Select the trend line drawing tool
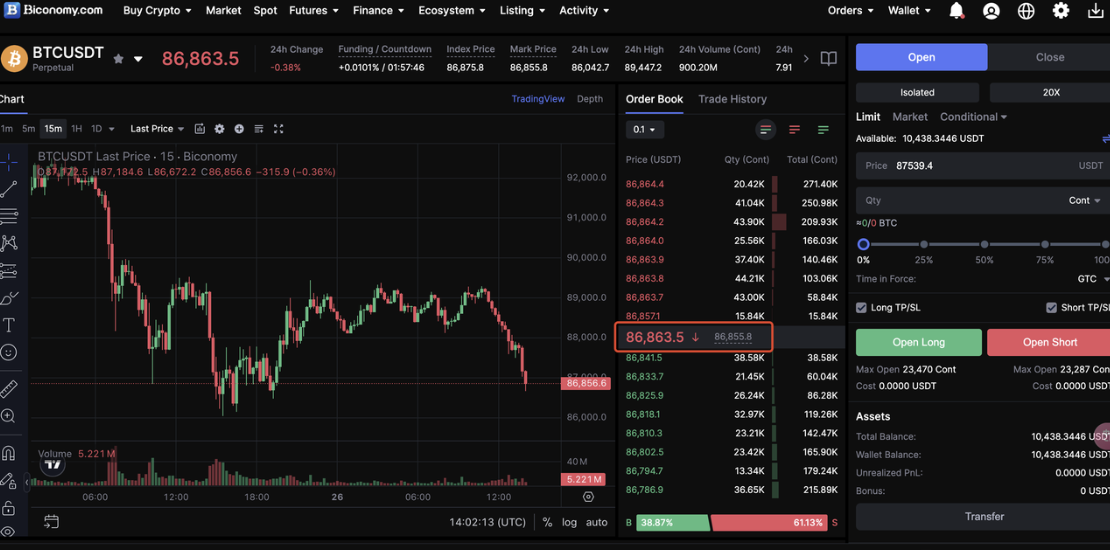 coord(9,189)
